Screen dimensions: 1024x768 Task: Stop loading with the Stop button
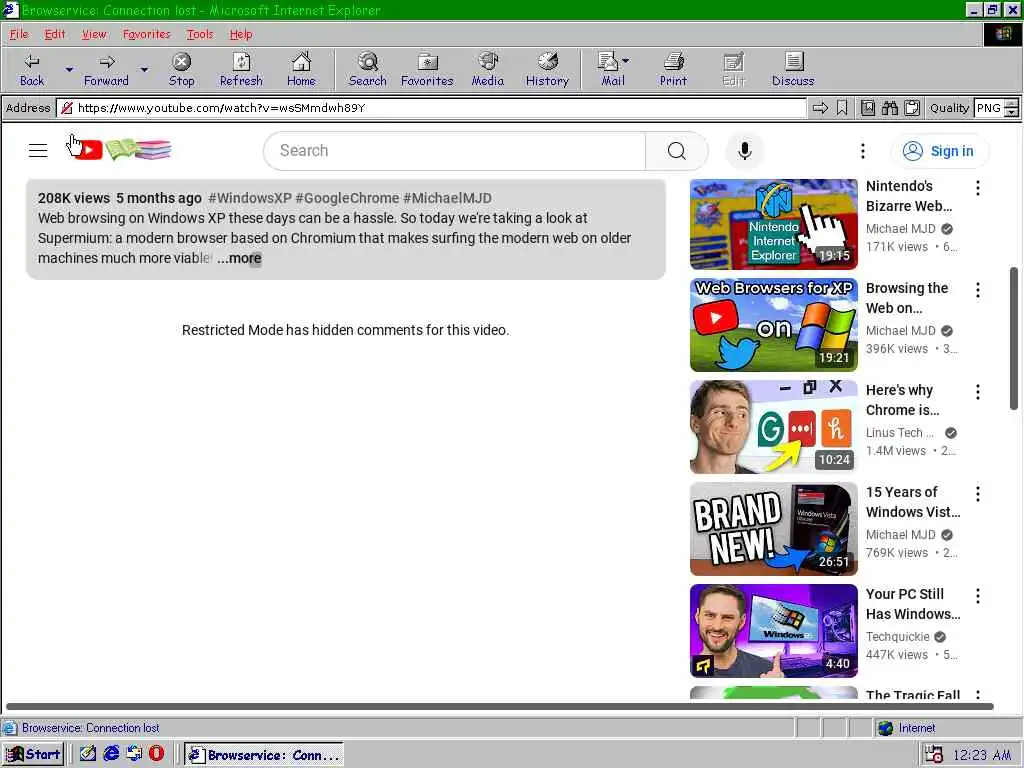point(182,70)
